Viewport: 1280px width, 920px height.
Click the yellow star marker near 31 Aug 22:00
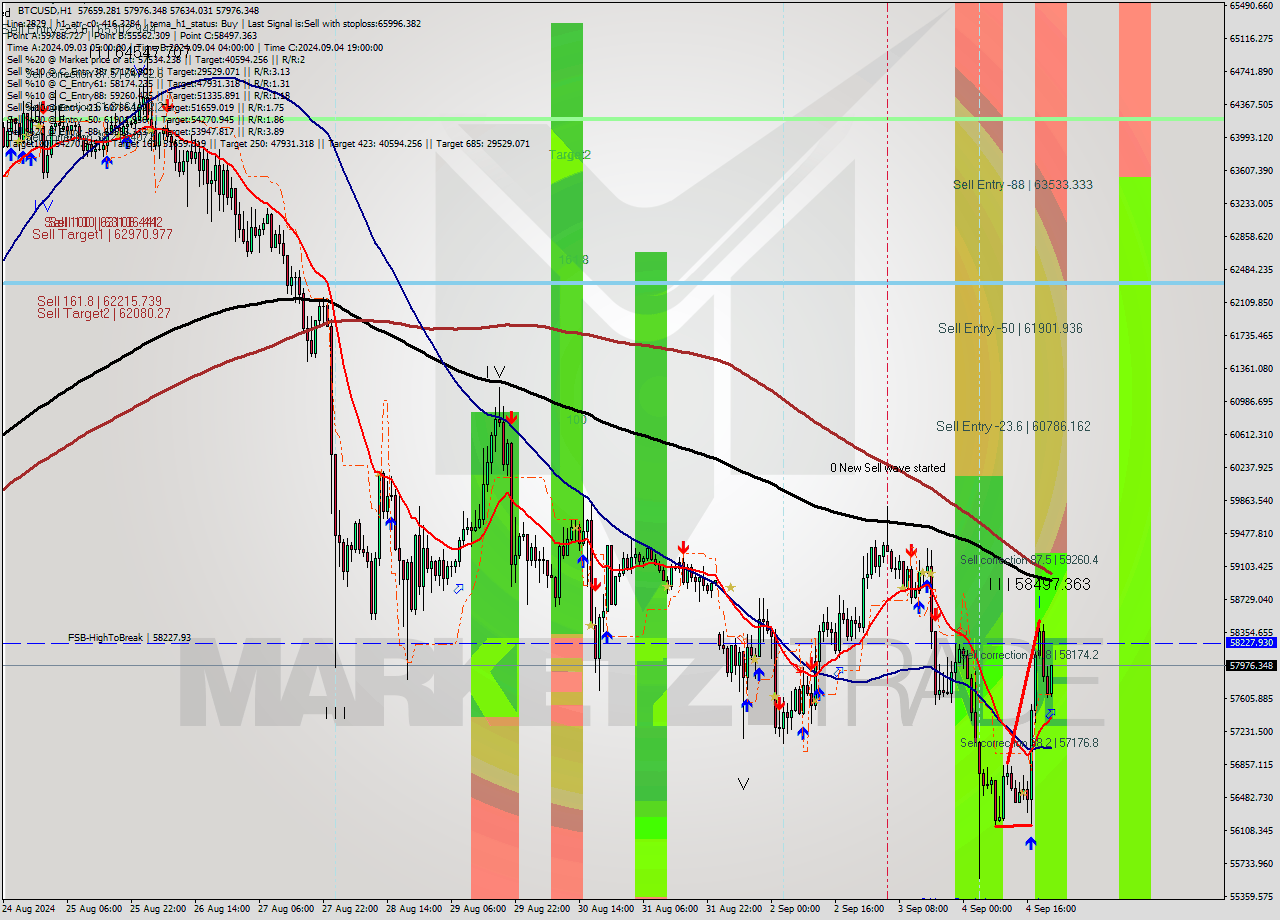731,587
